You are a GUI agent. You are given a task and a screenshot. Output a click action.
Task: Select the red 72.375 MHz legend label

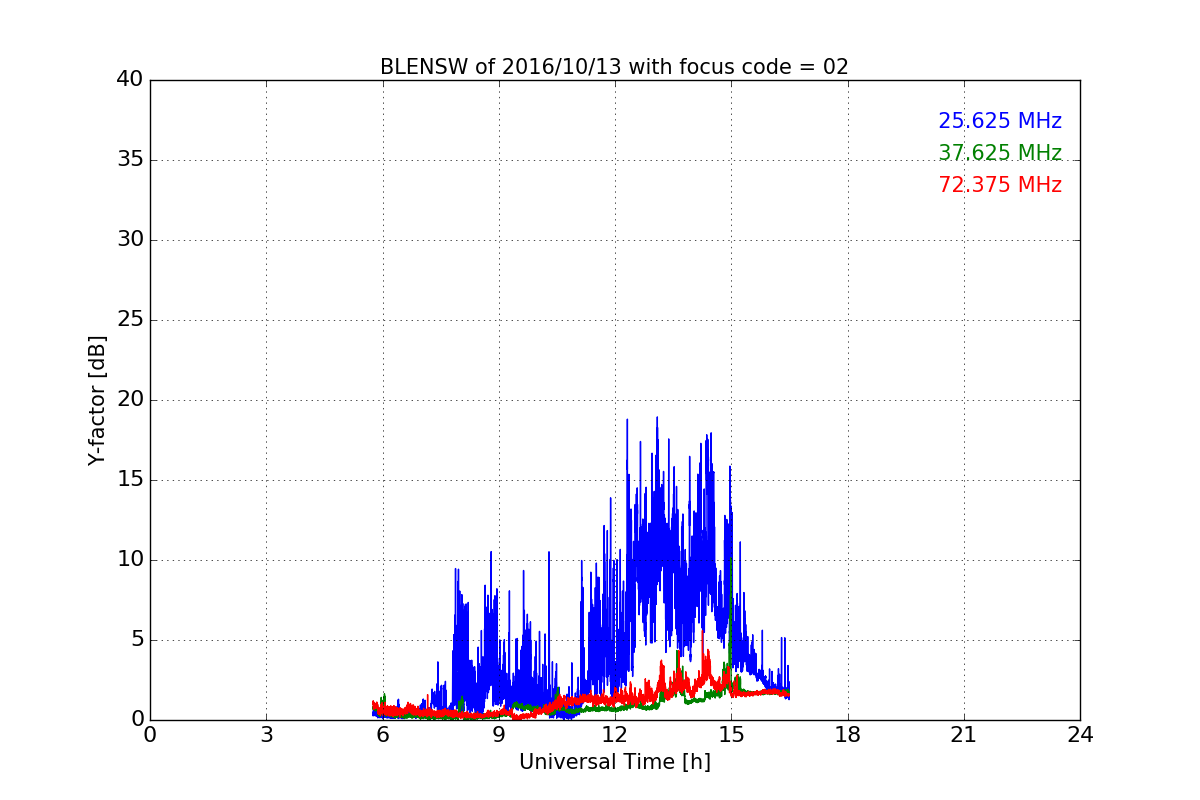(1000, 185)
